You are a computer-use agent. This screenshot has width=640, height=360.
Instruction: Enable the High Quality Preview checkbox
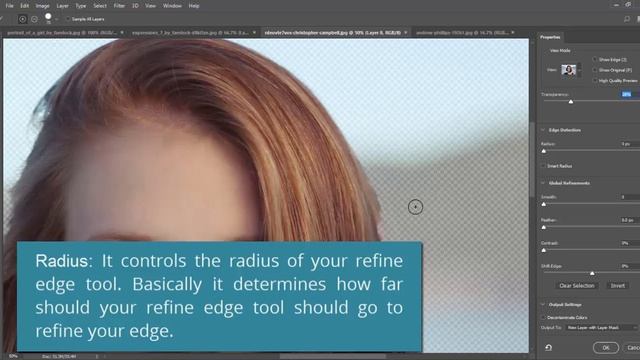595,81
